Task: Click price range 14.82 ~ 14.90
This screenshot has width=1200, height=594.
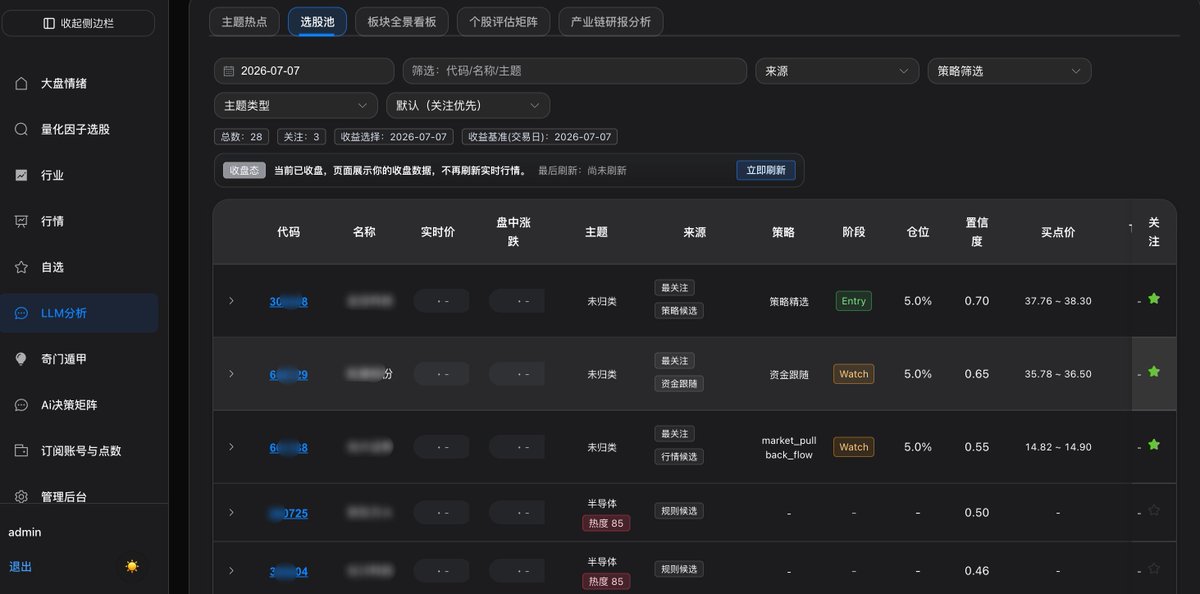Action: (x=1058, y=447)
